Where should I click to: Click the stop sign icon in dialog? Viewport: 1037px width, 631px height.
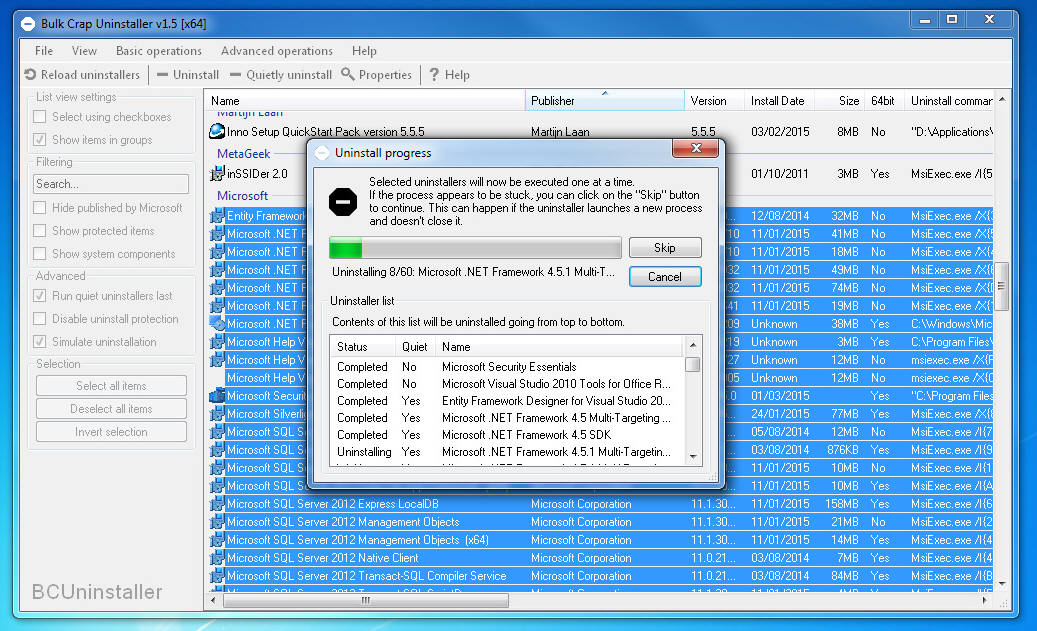343,201
